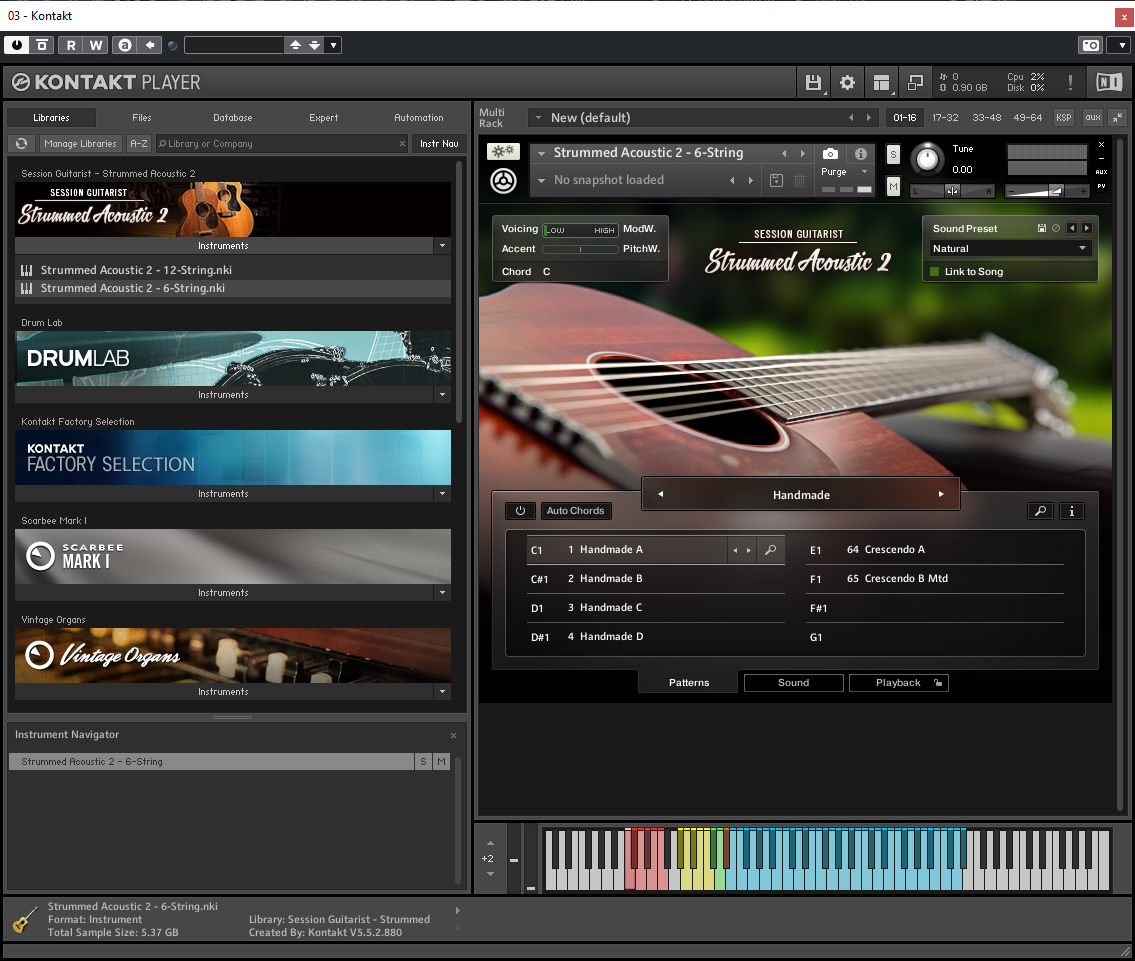
Task: Click the refresh libraries icon
Action: pos(22,143)
